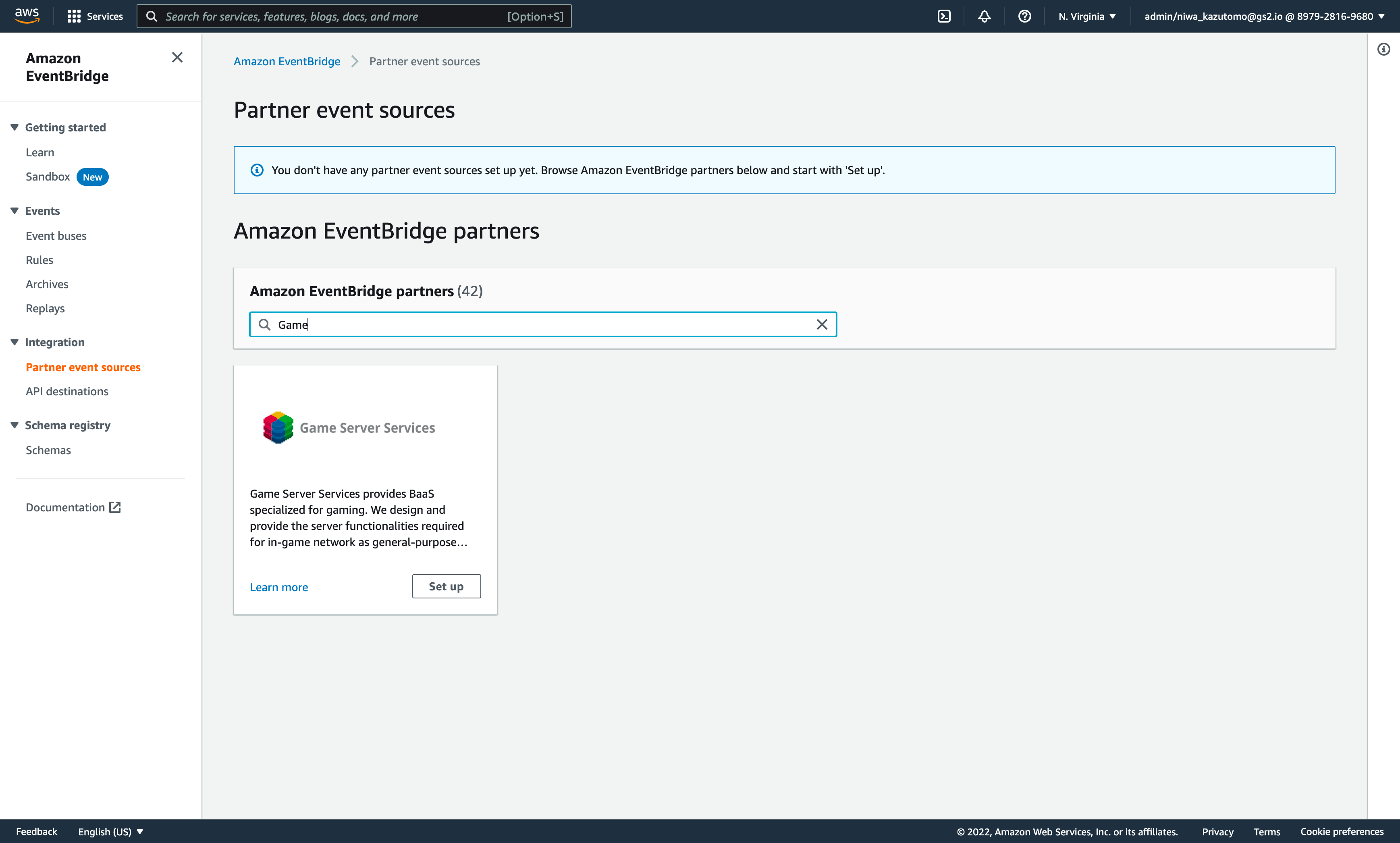Select Partner event sources in sidebar
Viewport: 1400px width, 843px height.
pos(83,368)
